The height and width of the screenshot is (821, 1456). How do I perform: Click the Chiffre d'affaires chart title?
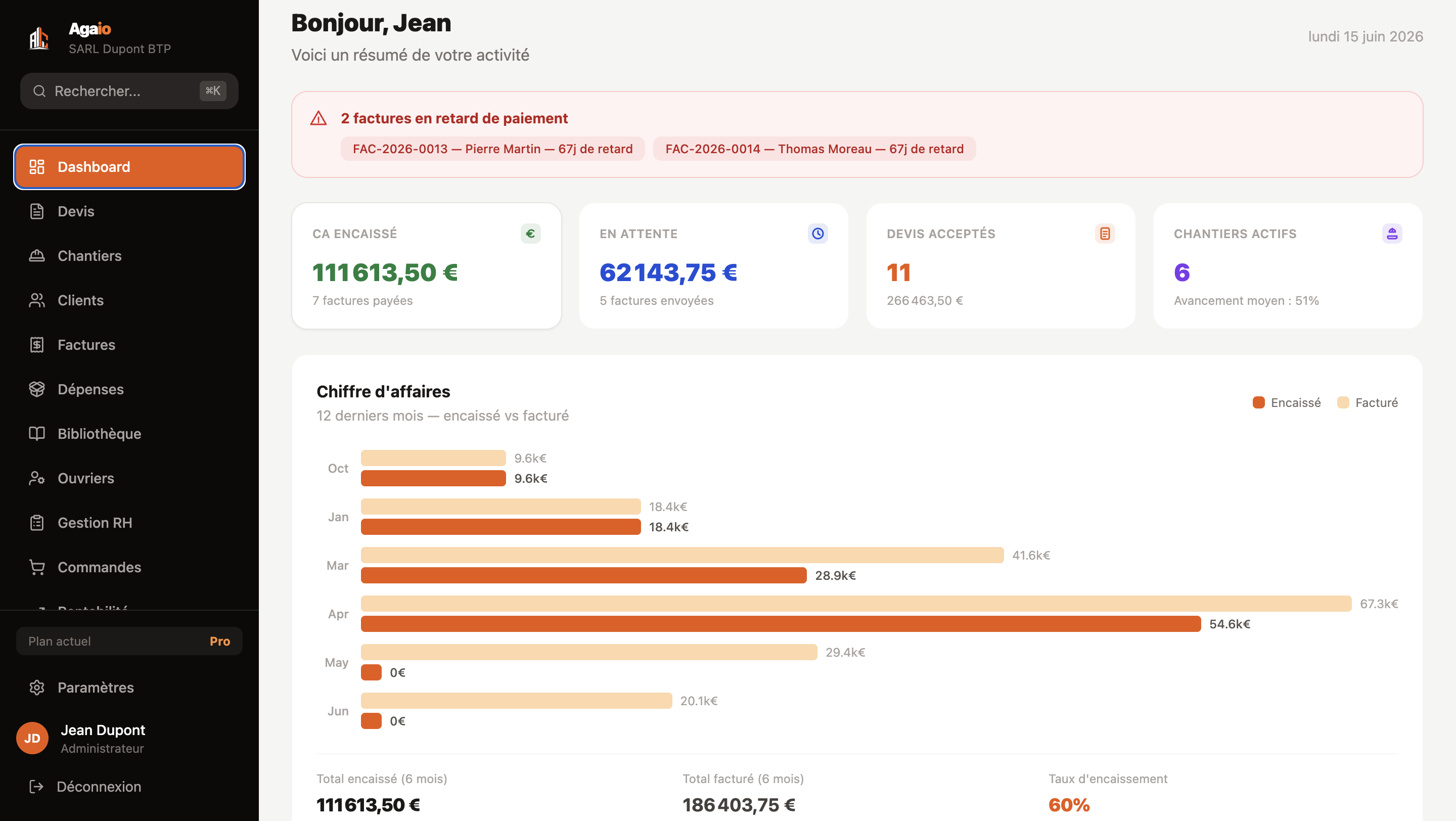pos(383,392)
